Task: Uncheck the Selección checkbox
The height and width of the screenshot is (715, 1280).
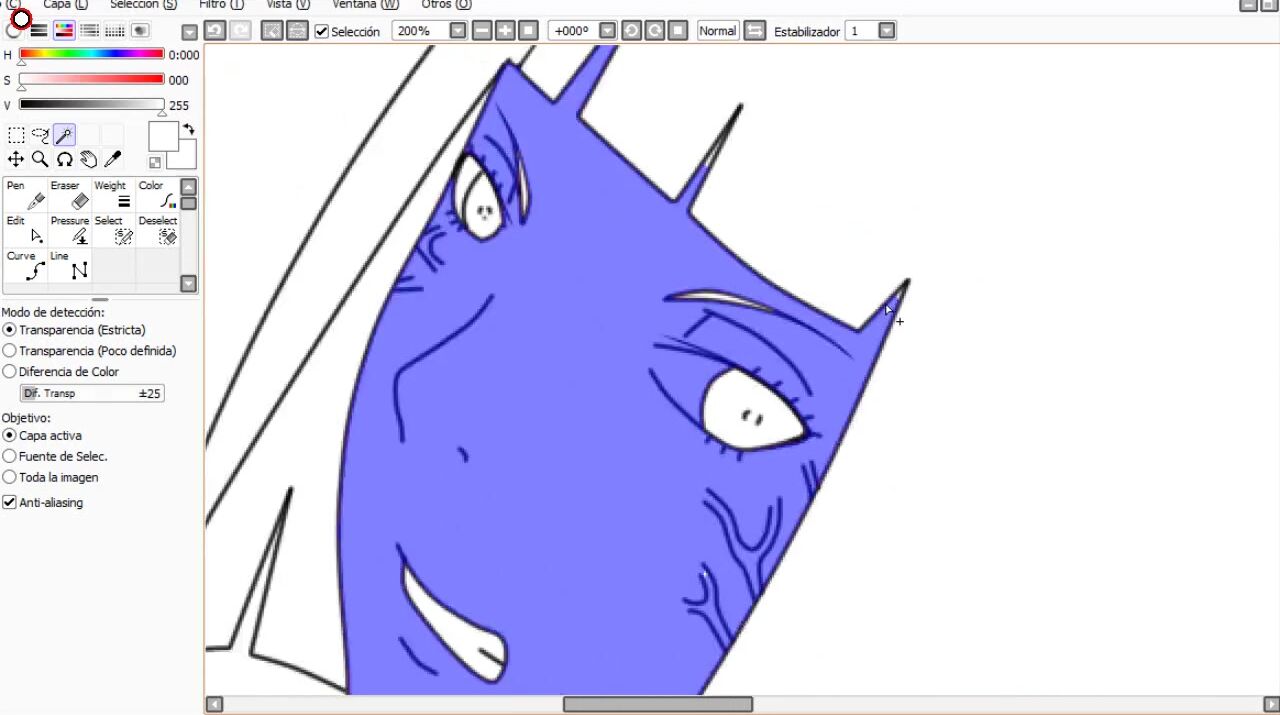Action: coord(322,32)
